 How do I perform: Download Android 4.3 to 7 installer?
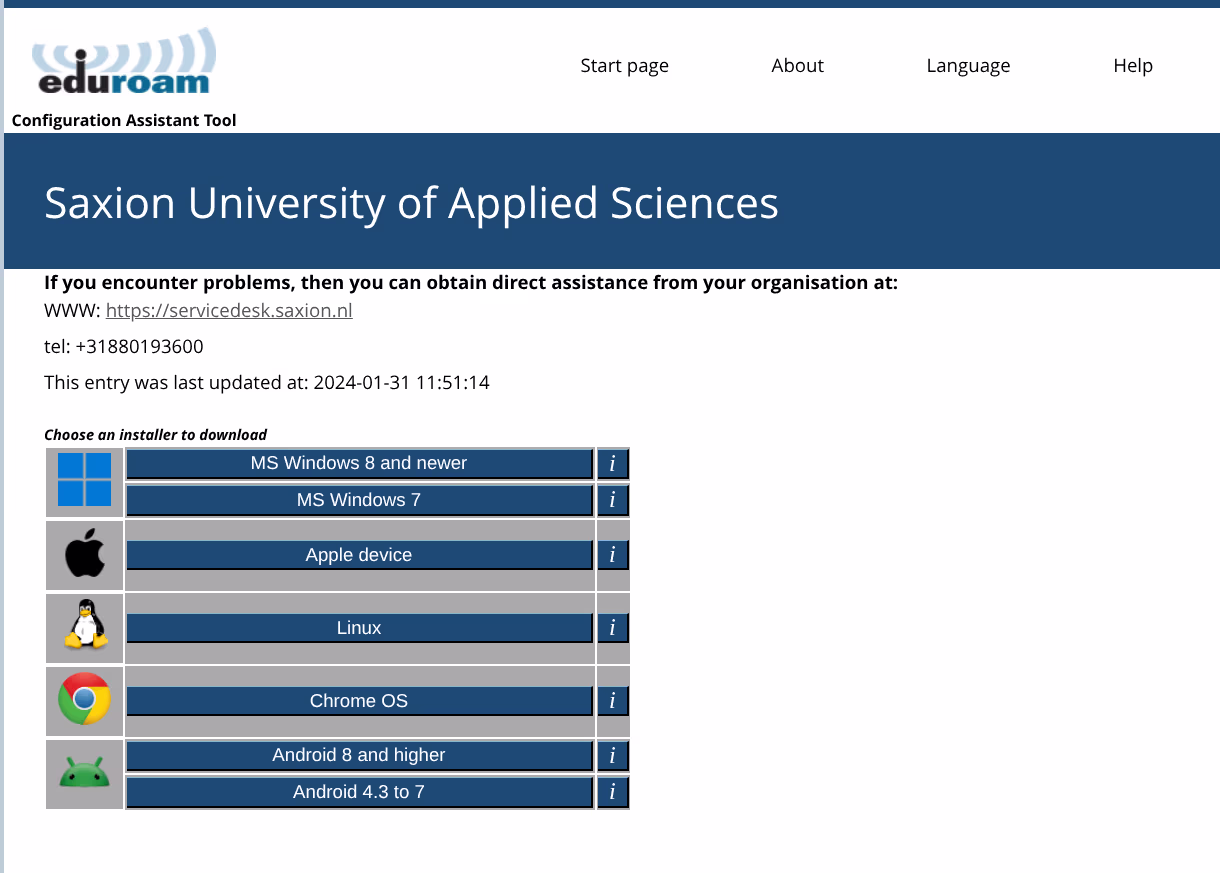359,792
